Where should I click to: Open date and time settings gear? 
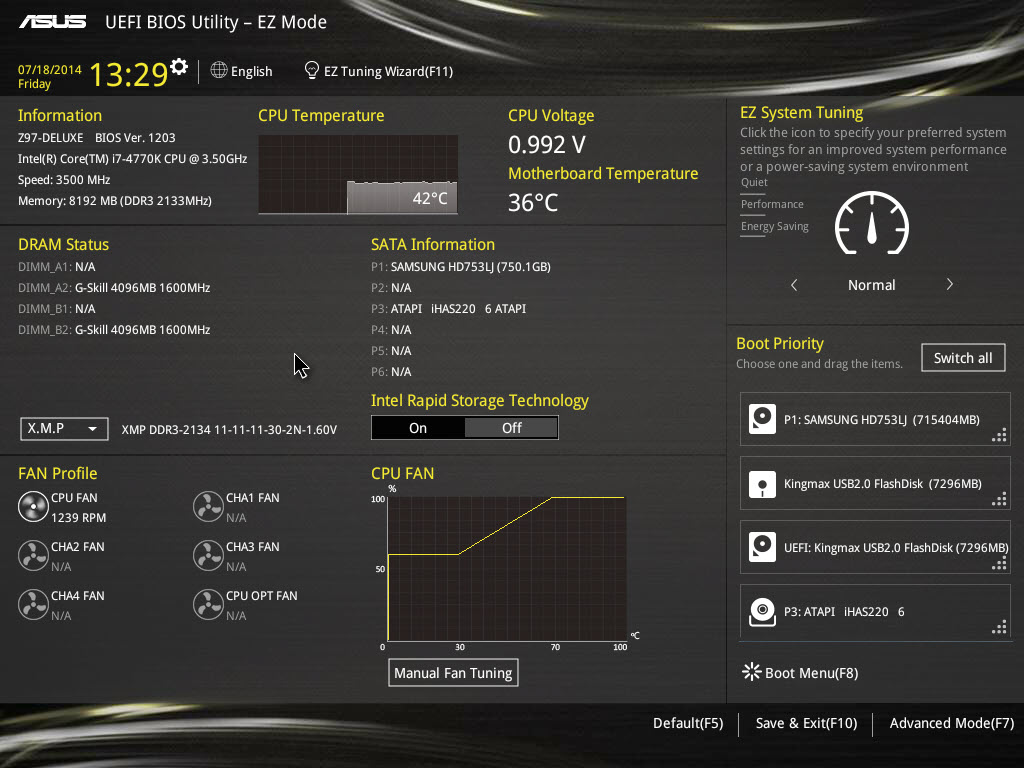point(179,67)
